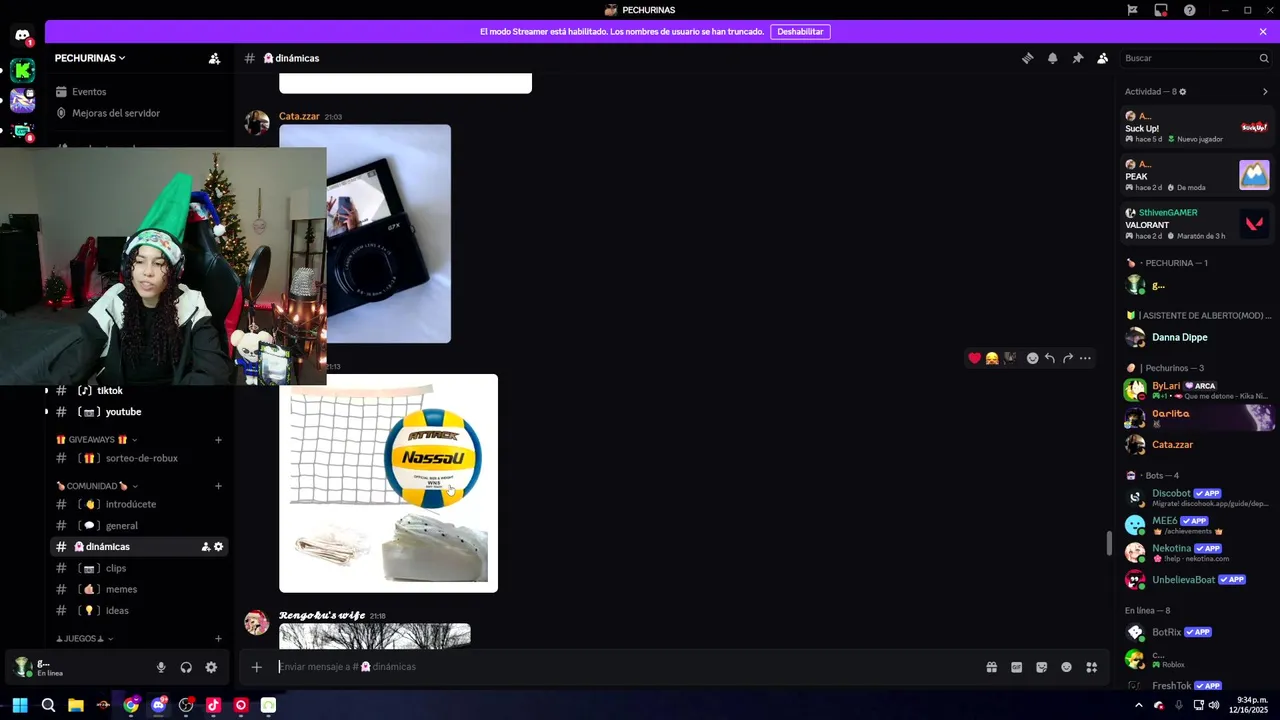1280x720 pixels.
Task: Open the threads icon in channel header
Action: click(1027, 58)
